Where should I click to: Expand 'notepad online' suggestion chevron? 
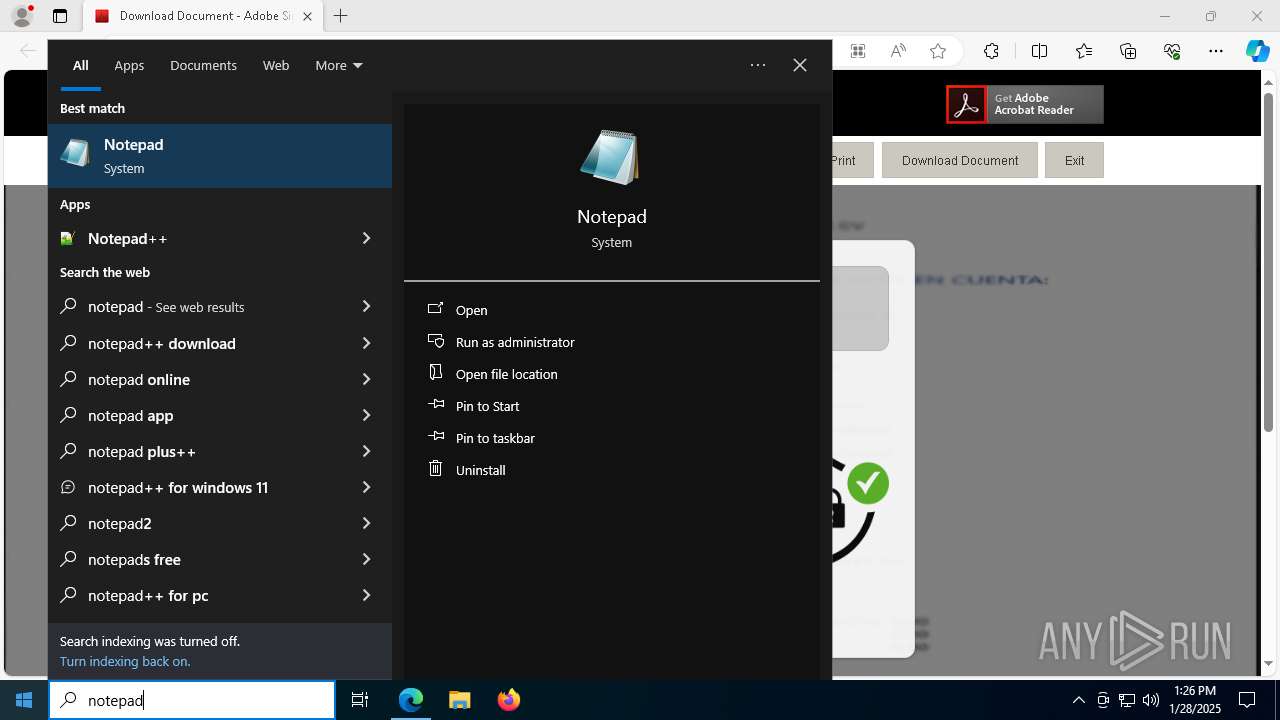click(366, 379)
